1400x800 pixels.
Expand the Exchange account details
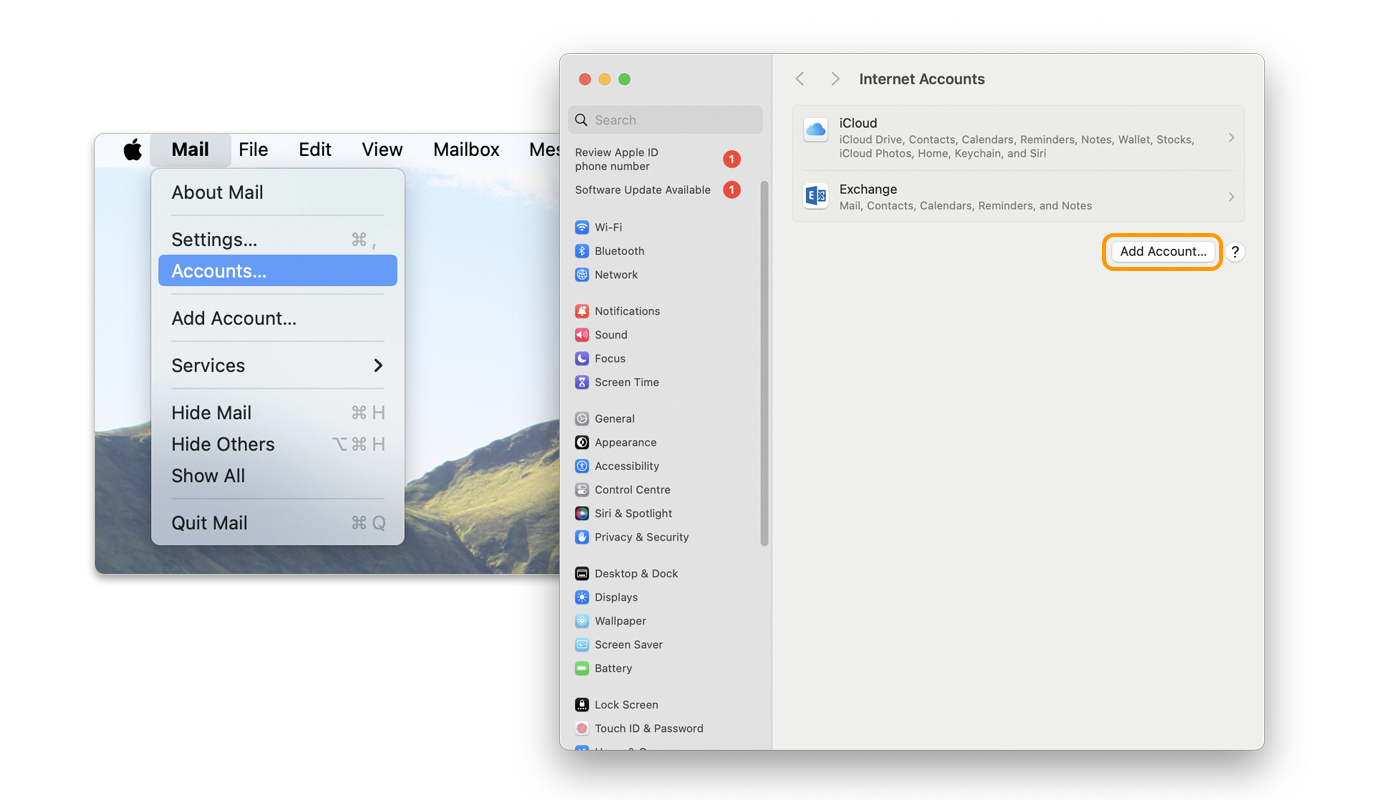click(x=1232, y=196)
